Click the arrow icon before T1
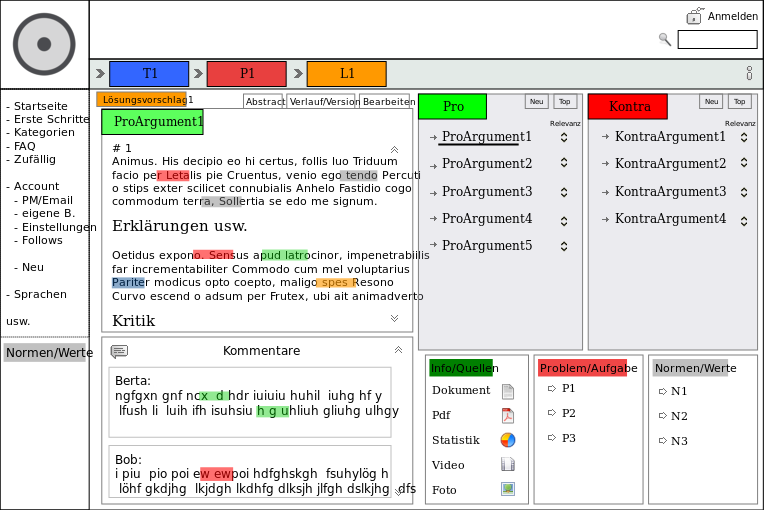Image resolution: width=764 pixels, height=510 pixels. click(x=100, y=74)
